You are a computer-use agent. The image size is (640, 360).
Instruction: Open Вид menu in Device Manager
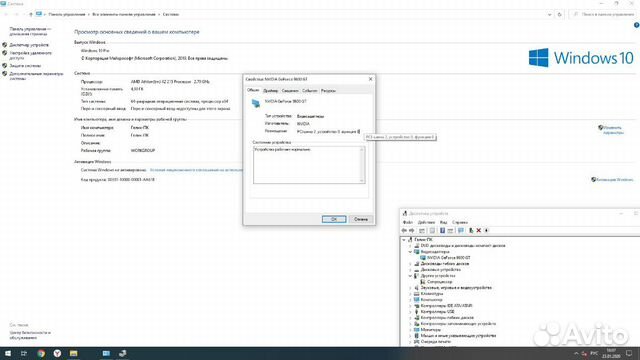click(443, 222)
